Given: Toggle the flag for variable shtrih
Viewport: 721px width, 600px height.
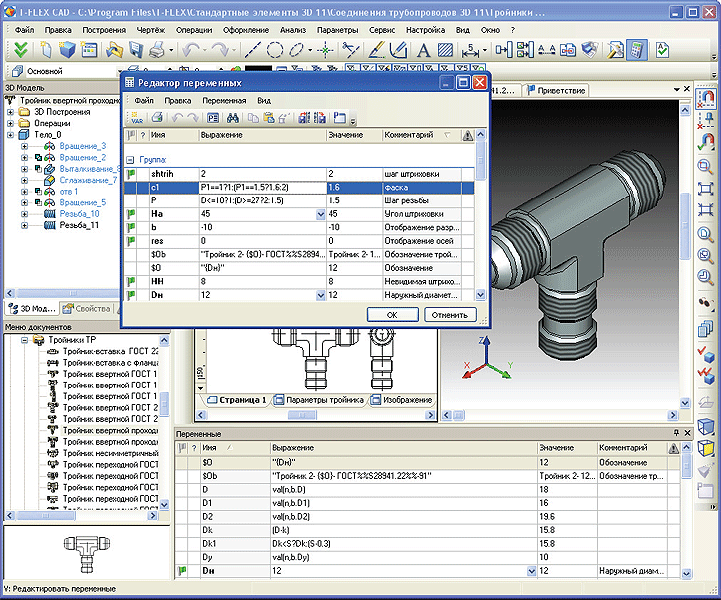Looking at the screenshot, I should click(131, 174).
